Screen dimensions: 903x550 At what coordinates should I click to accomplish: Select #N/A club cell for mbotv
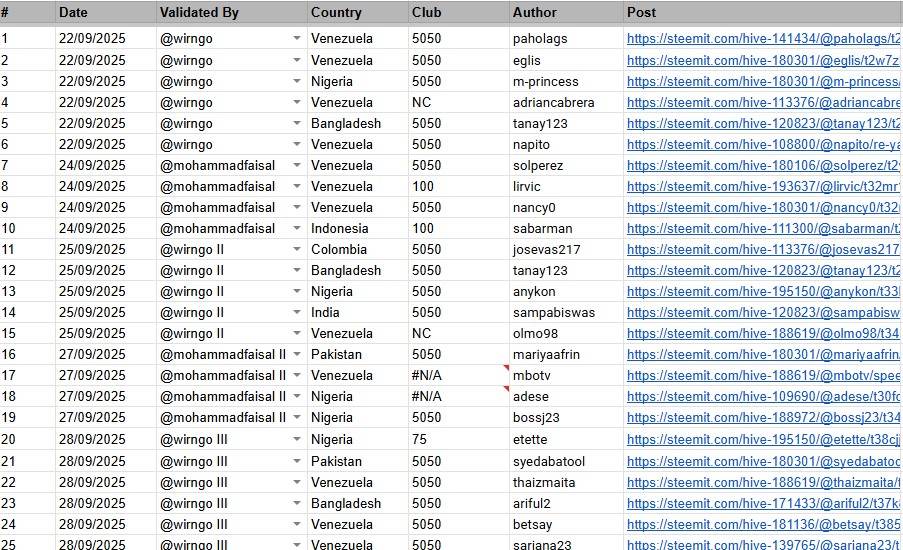[x=458, y=375]
